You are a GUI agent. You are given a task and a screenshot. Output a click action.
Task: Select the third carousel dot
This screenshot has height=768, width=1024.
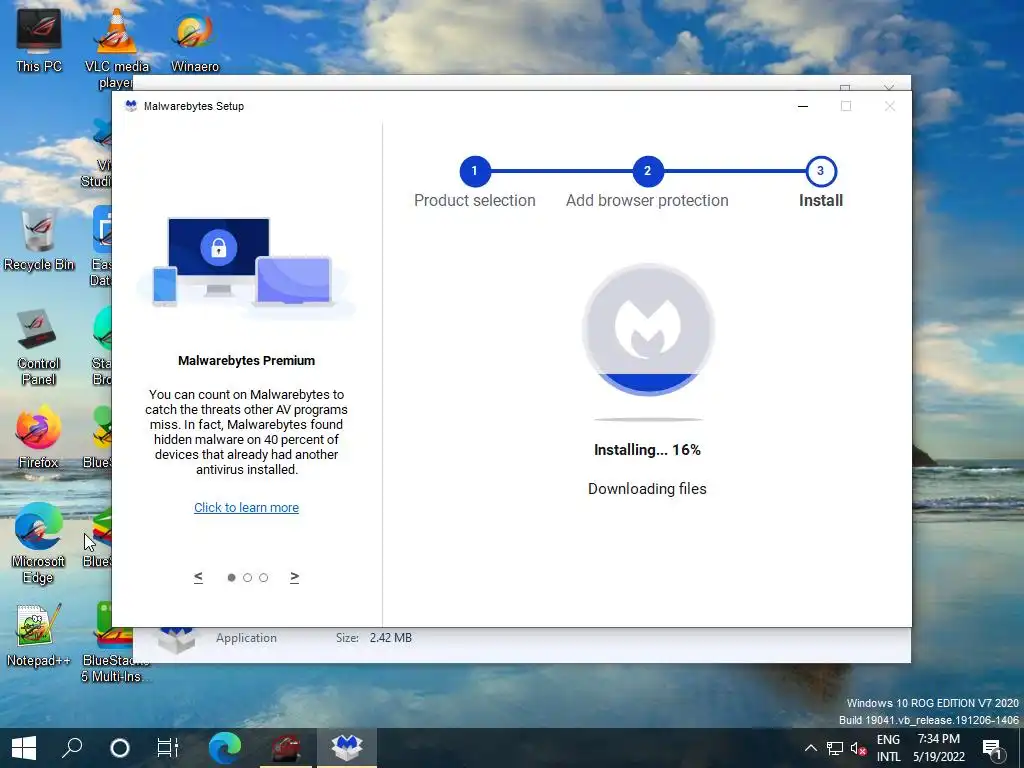pyautogui.click(x=263, y=577)
